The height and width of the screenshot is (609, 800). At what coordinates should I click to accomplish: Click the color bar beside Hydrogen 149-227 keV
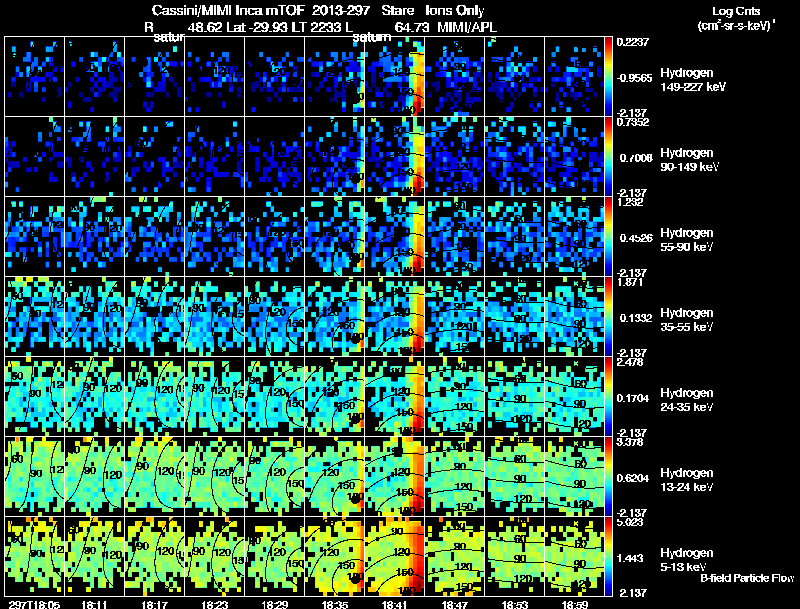point(608,76)
